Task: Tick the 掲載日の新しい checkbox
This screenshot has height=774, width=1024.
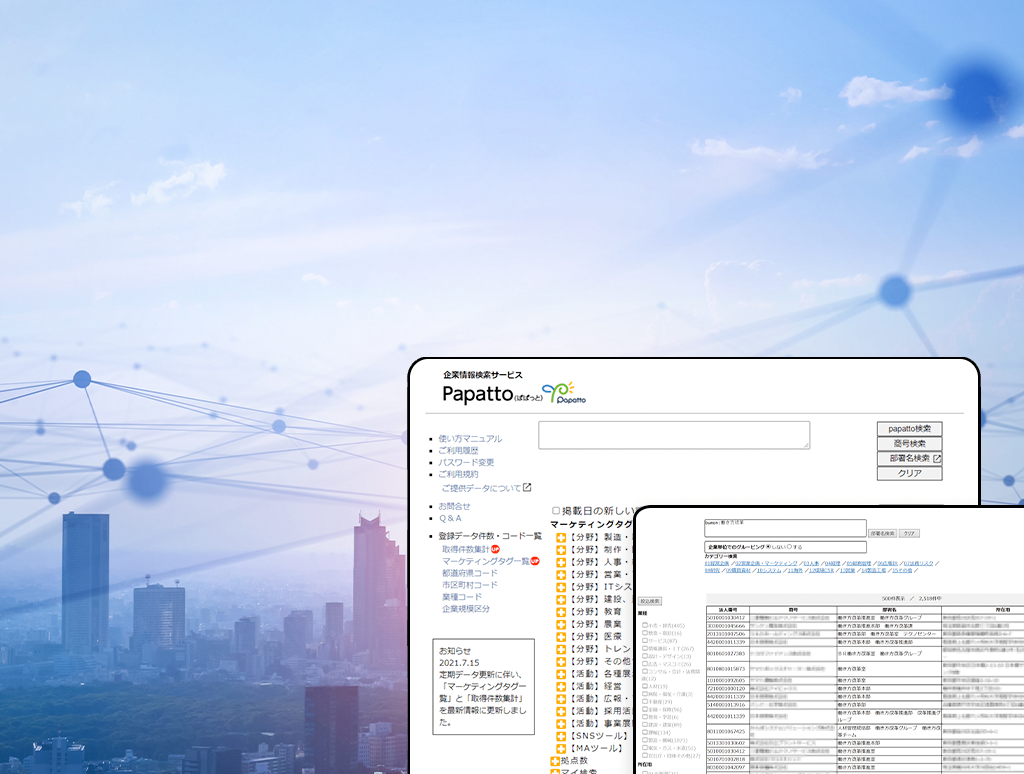Action: pyautogui.click(x=556, y=511)
